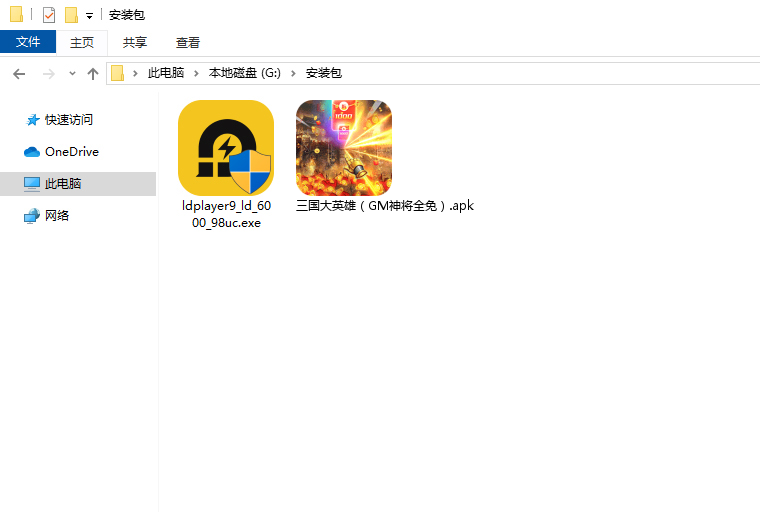Click the title bar folder icon
This screenshot has height=512, width=760.
click(x=16, y=14)
